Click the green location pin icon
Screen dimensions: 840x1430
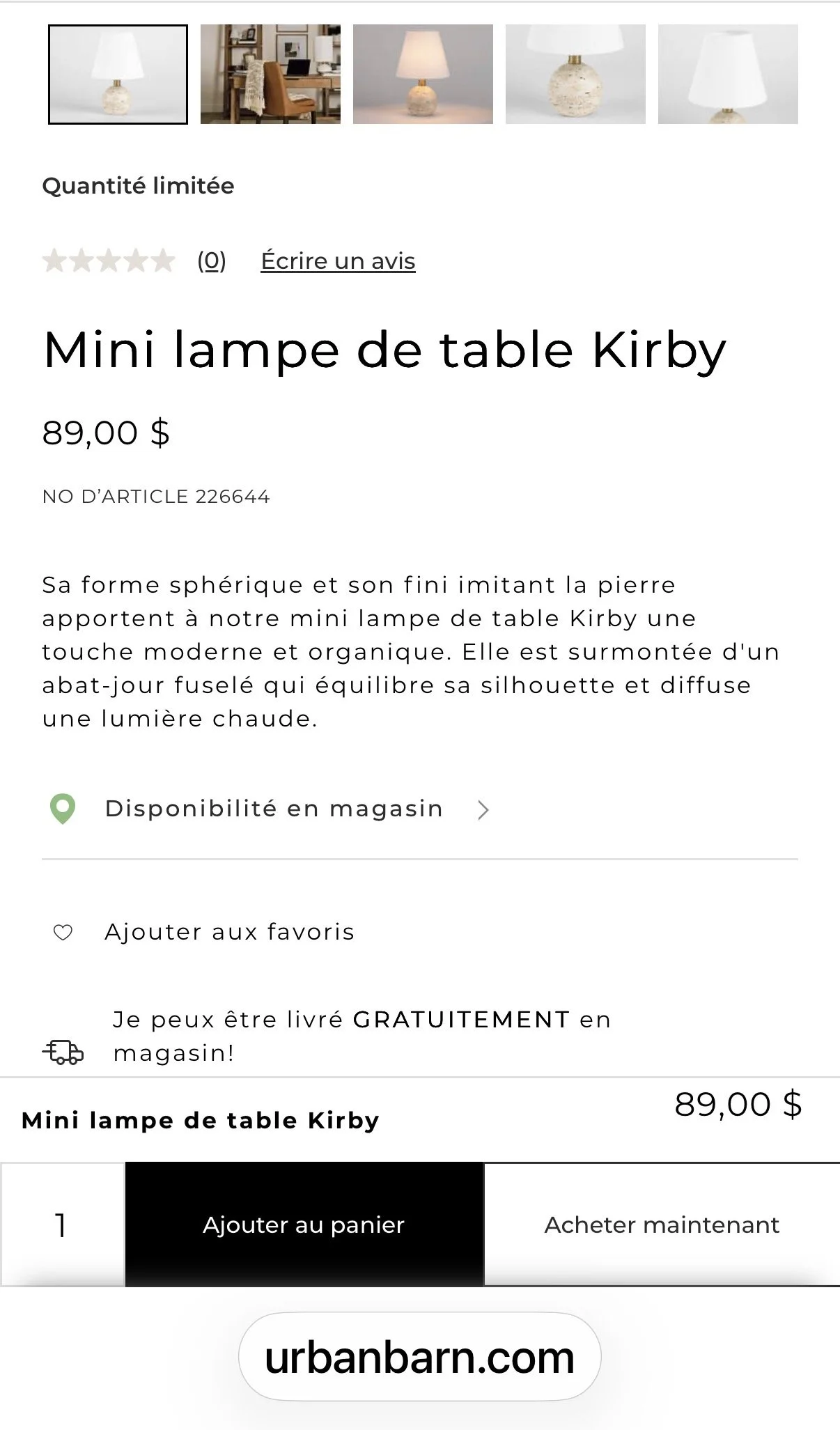(x=63, y=809)
